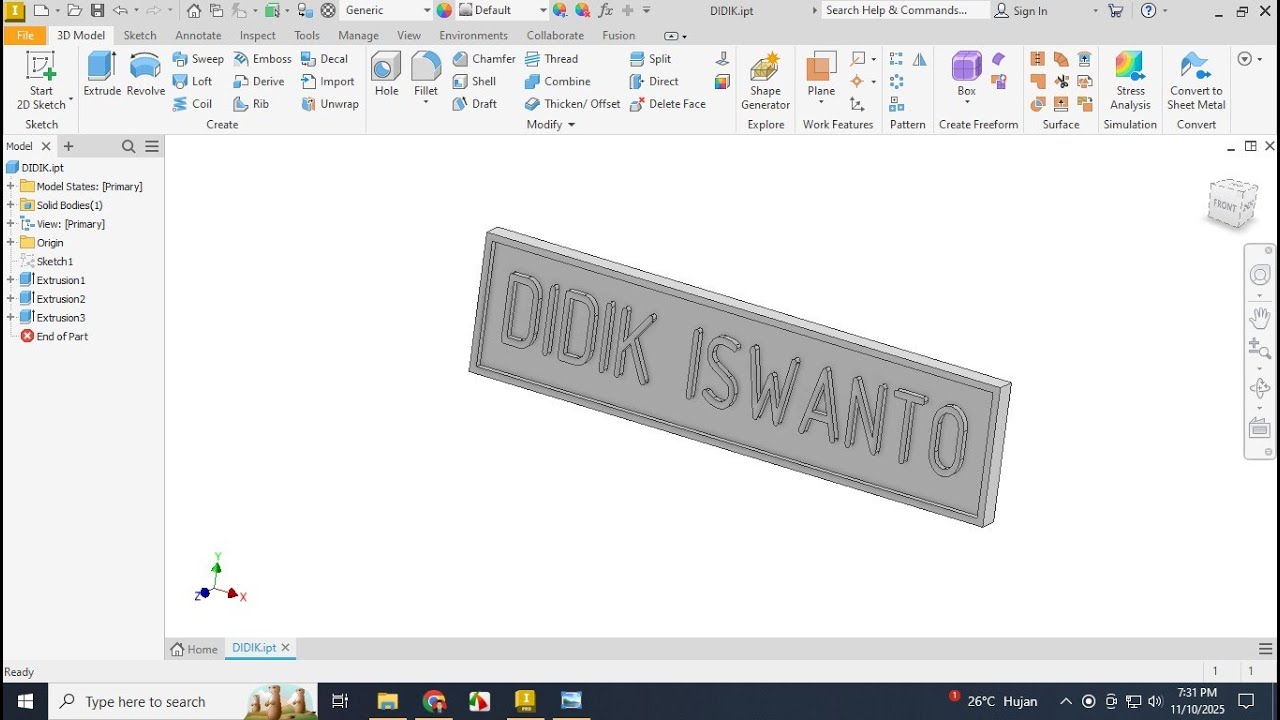The width and height of the screenshot is (1280, 720).
Task: Close the DIDIK.ipt document tab
Action: pyautogui.click(x=285, y=648)
